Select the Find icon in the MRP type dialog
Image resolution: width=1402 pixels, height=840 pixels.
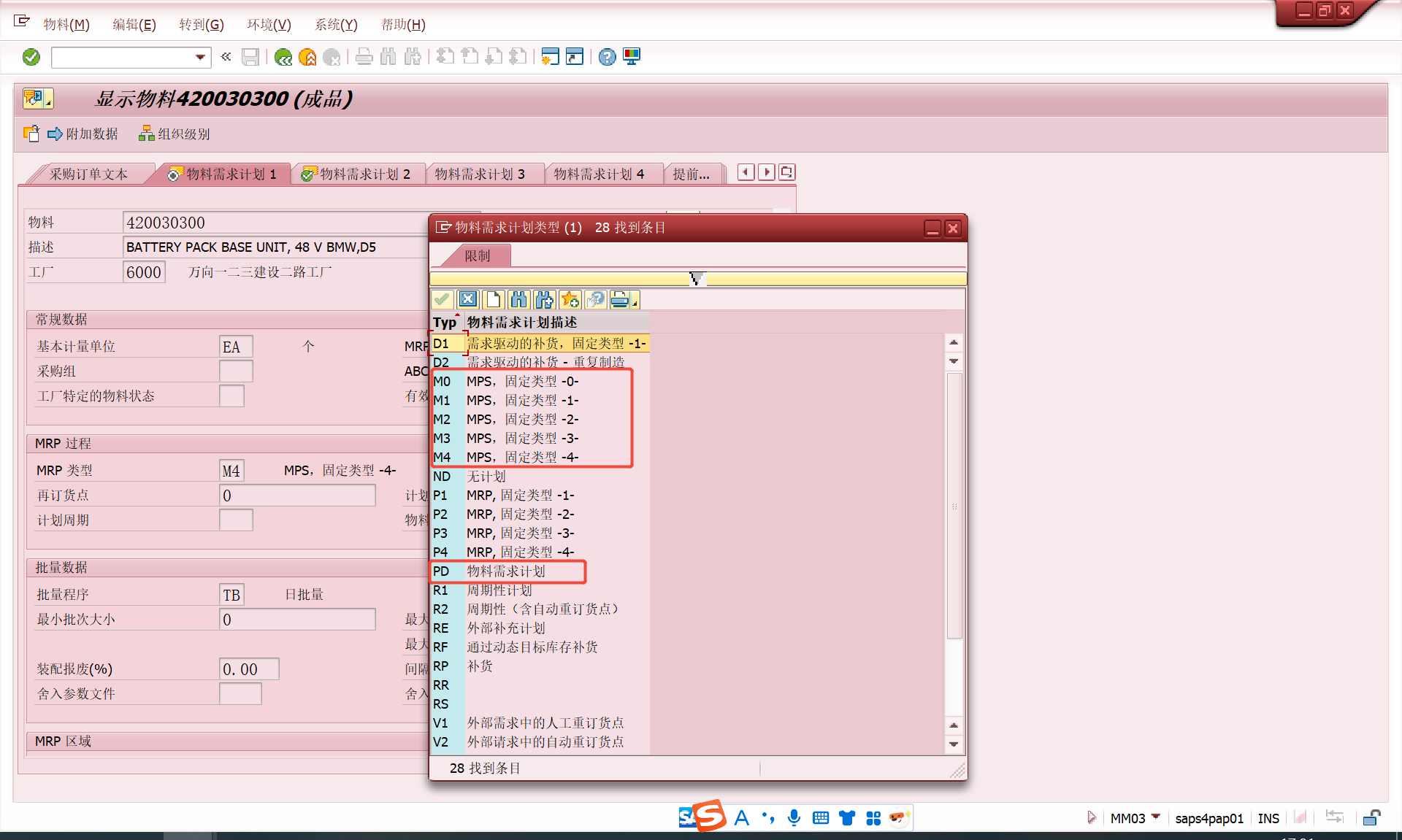coord(519,299)
